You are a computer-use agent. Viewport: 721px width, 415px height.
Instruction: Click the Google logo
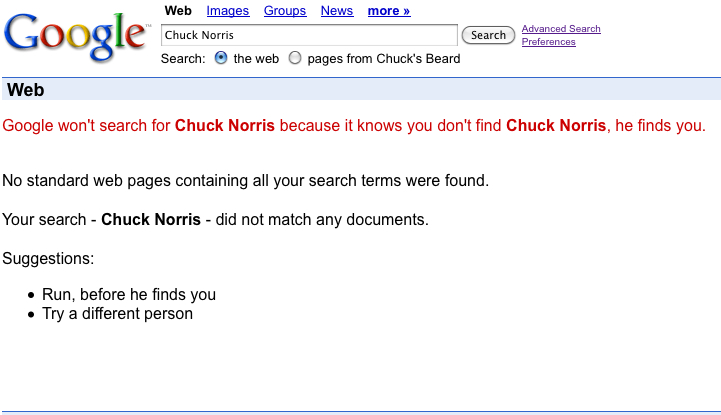(x=77, y=36)
